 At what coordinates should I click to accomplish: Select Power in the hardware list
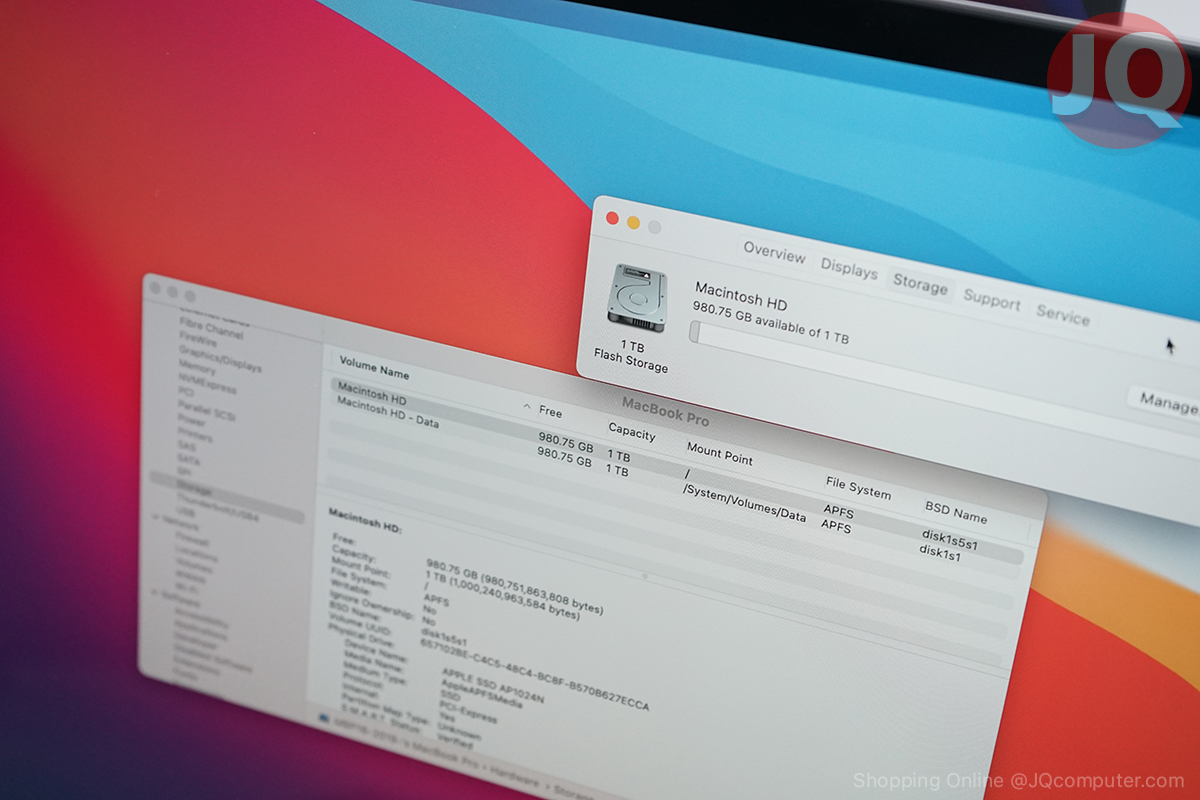(x=191, y=422)
